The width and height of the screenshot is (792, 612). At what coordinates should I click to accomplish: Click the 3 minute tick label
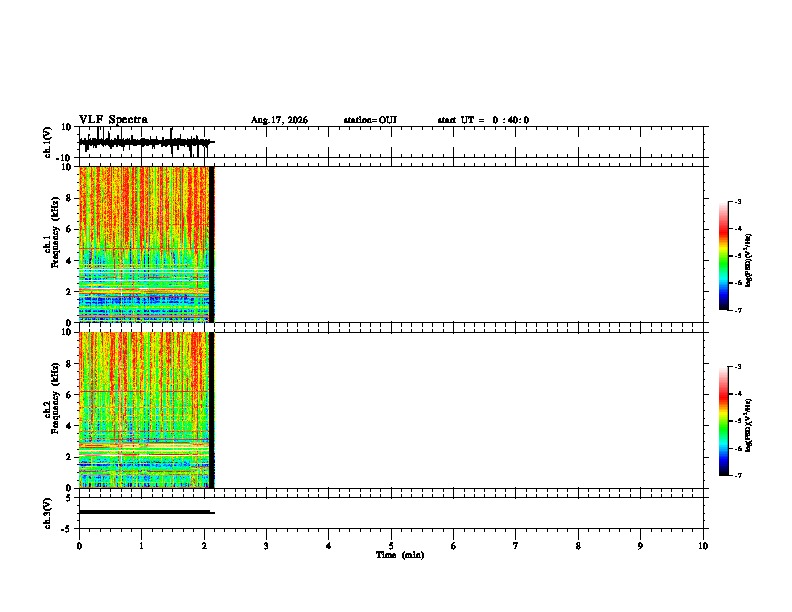point(266,546)
